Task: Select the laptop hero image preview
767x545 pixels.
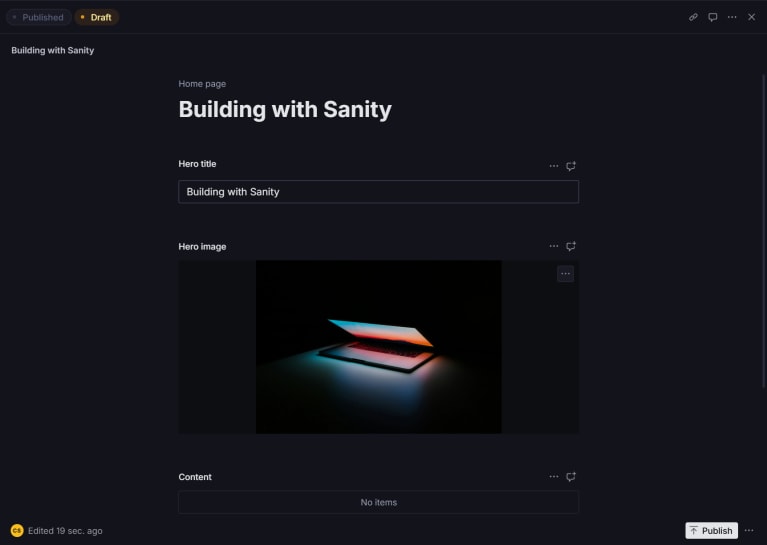Action: click(379, 347)
